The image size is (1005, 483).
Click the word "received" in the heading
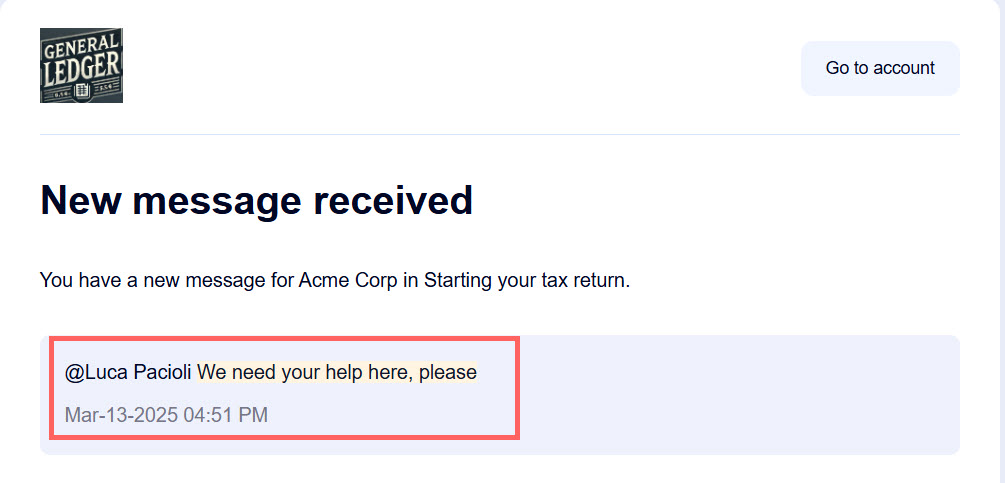tap(393, 201)
